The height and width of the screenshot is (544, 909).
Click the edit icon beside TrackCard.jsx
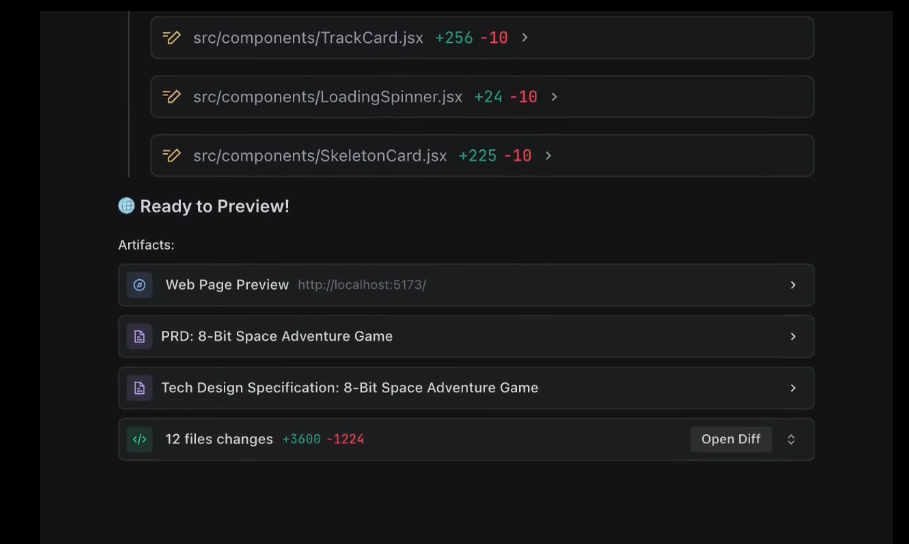(x=172, y=38)
